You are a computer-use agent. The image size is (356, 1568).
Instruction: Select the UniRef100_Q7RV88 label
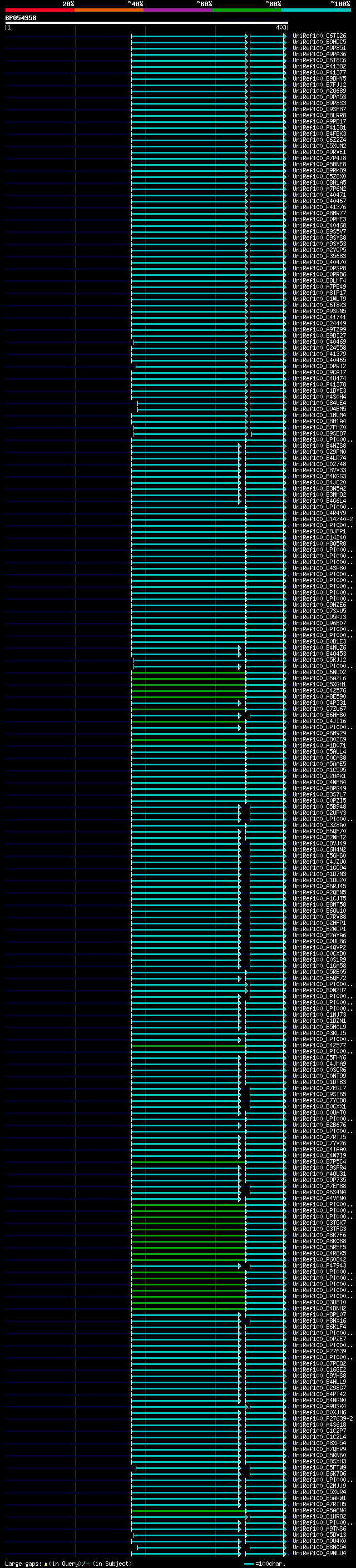coord(319,917)
